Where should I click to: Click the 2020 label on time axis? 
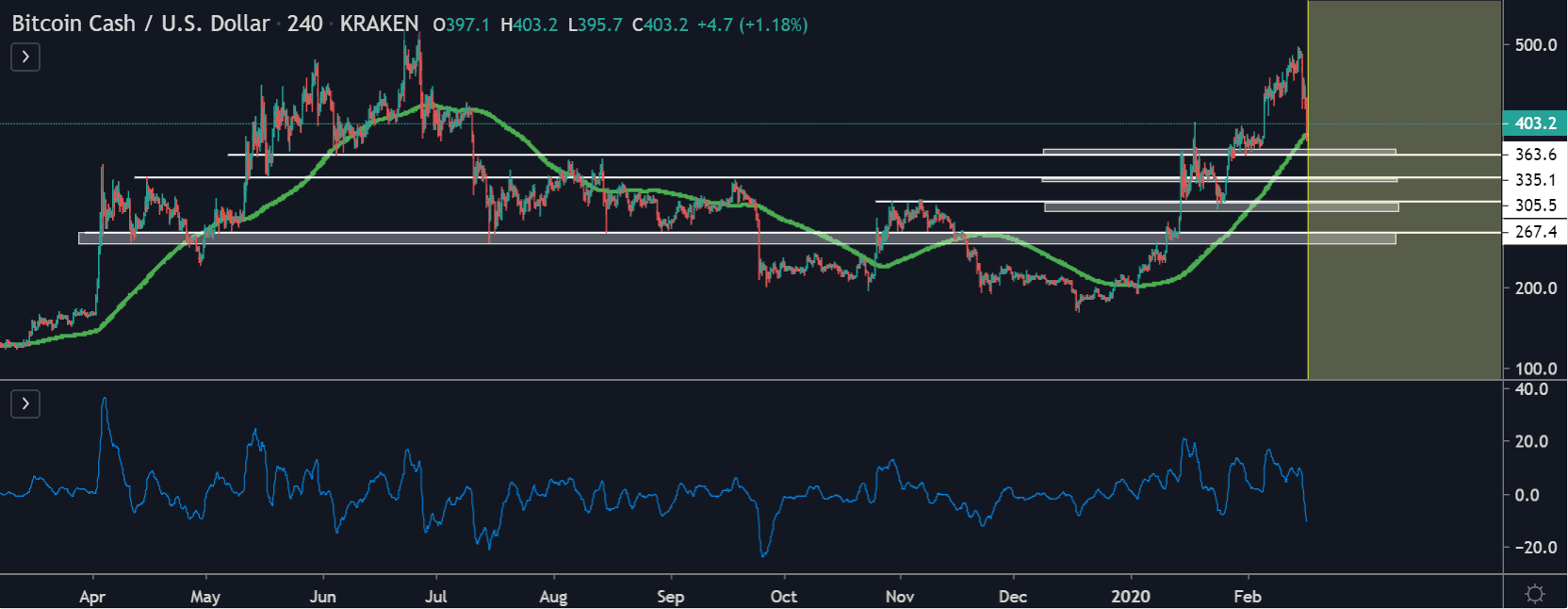click(x=1131, y=597)
